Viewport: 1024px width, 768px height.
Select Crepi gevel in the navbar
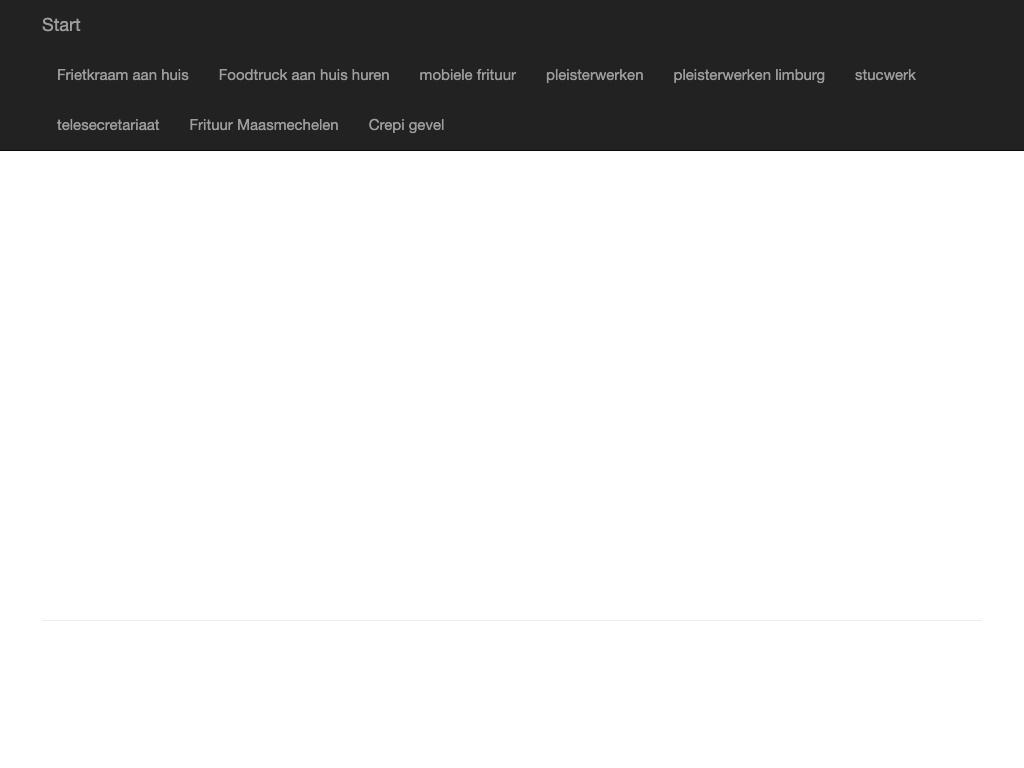tap(406, 125)
